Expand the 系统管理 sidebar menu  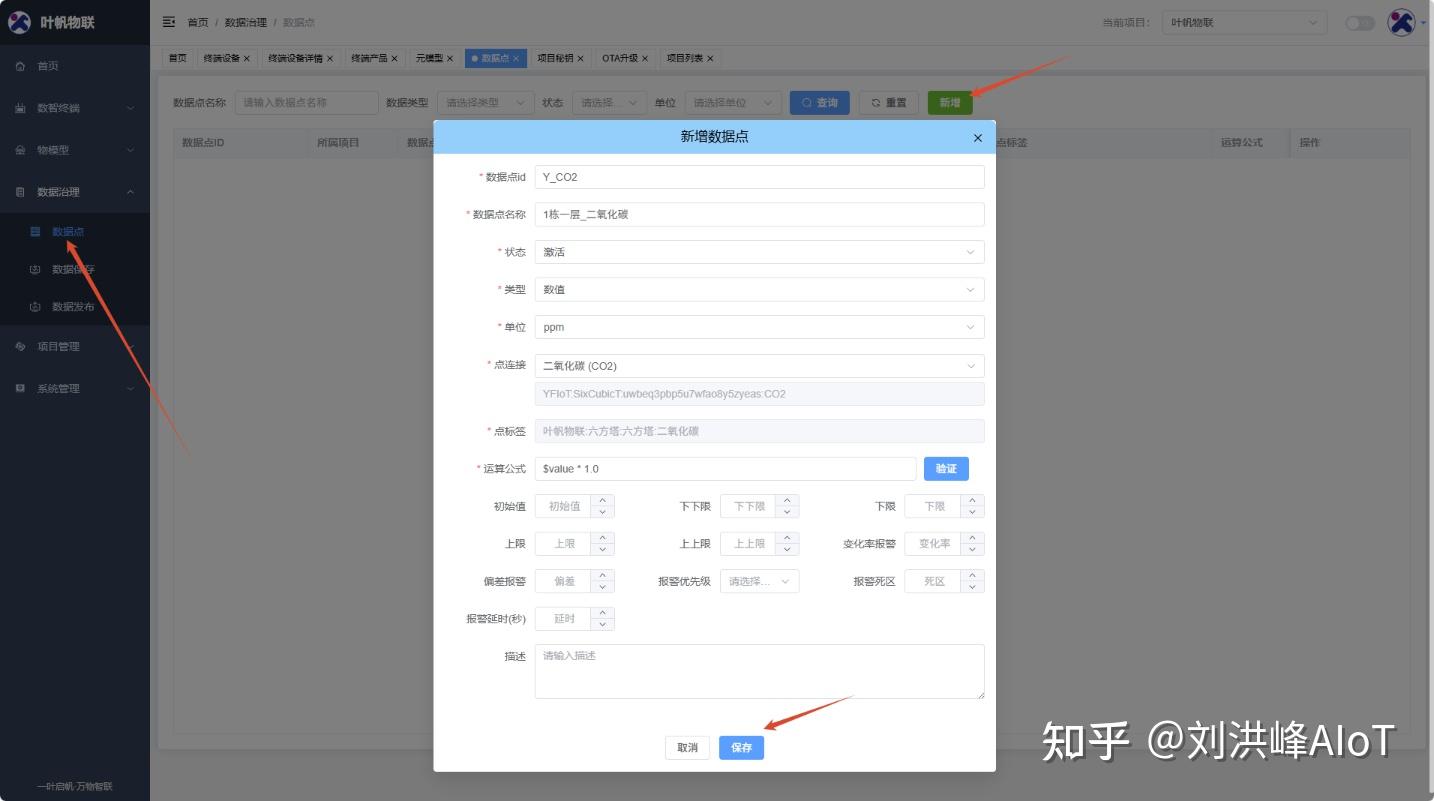pyautogui.click(x=75, y=389)
